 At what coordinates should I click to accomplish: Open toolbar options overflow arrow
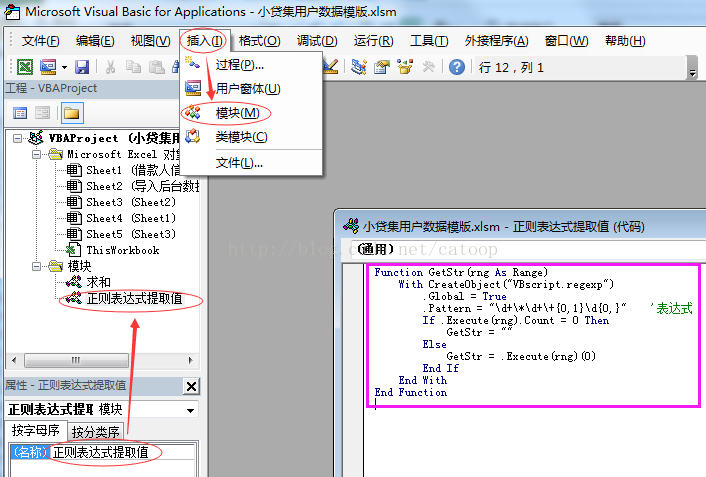point(692,73)
